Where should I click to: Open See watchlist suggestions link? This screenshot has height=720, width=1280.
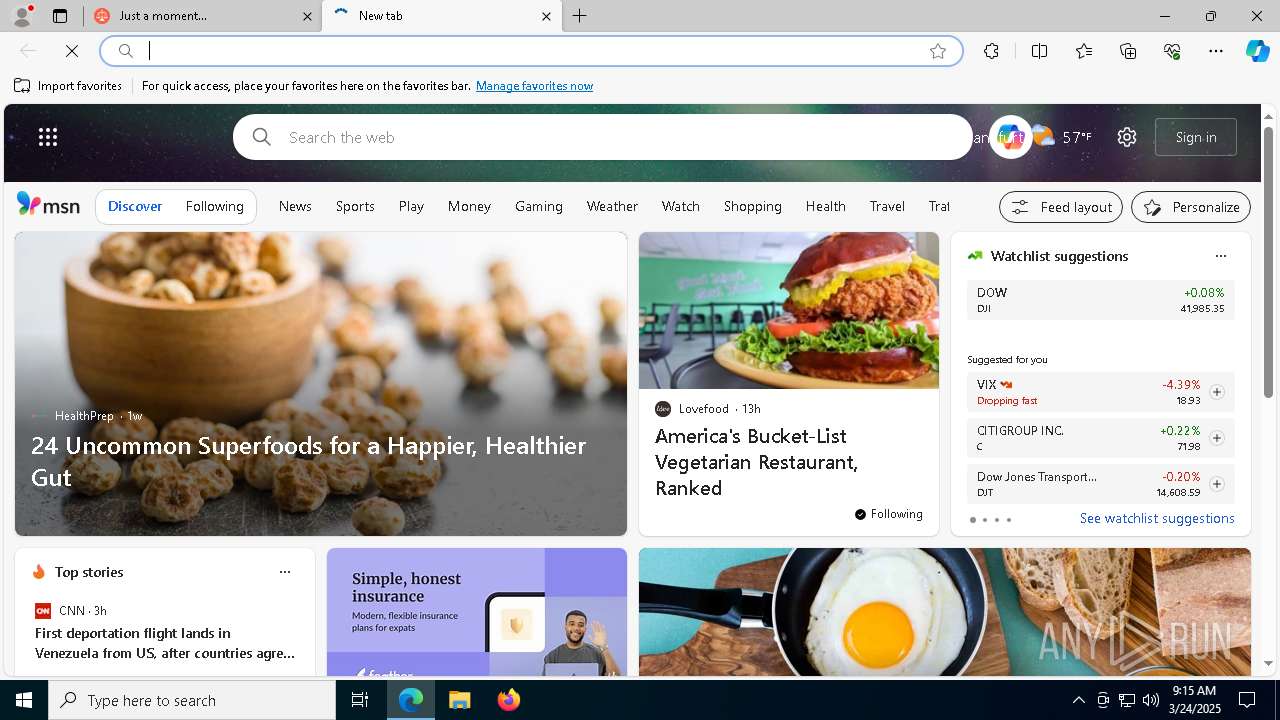[1157, 518]
